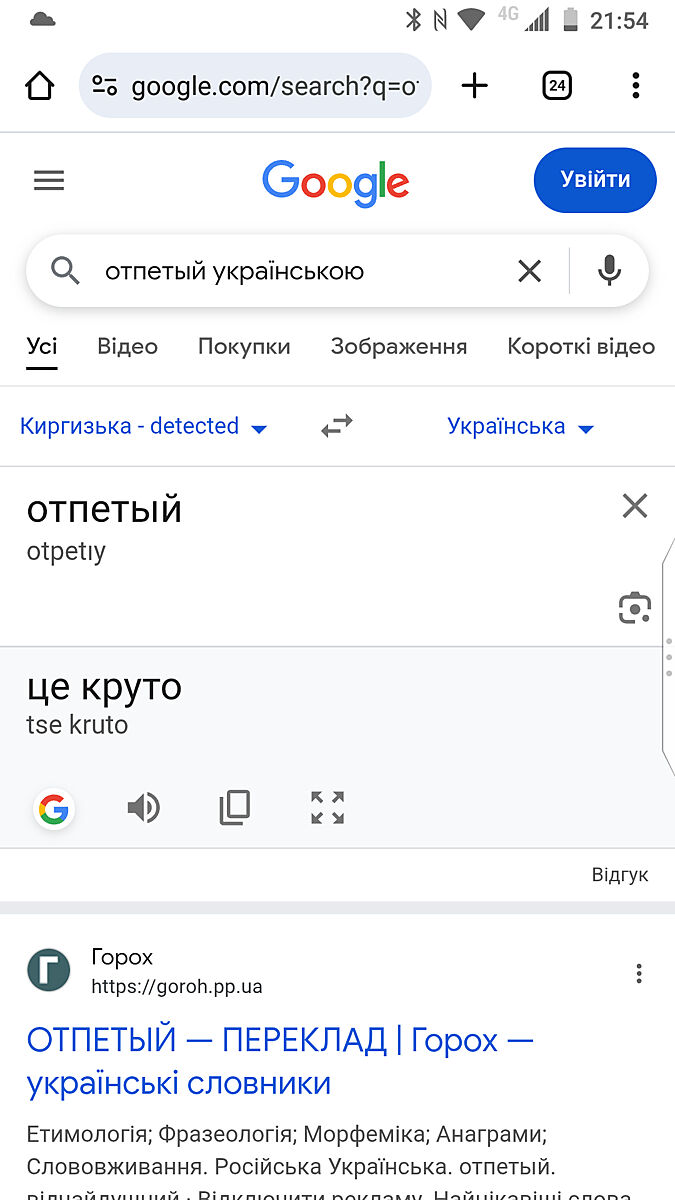
Task: Open Google hamburger main menu
Action: tap(49, 180)
